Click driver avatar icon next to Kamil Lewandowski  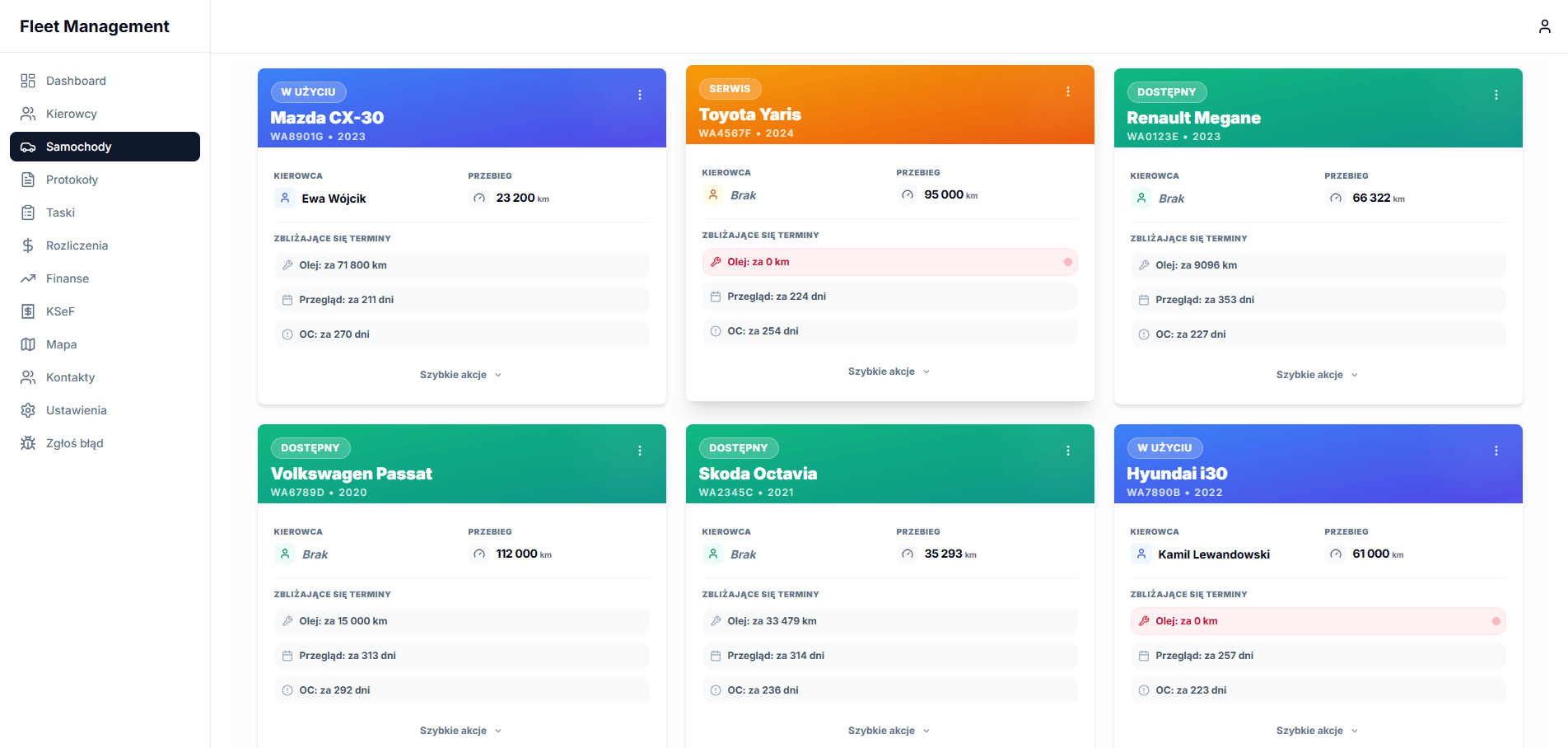(1141, 554)
